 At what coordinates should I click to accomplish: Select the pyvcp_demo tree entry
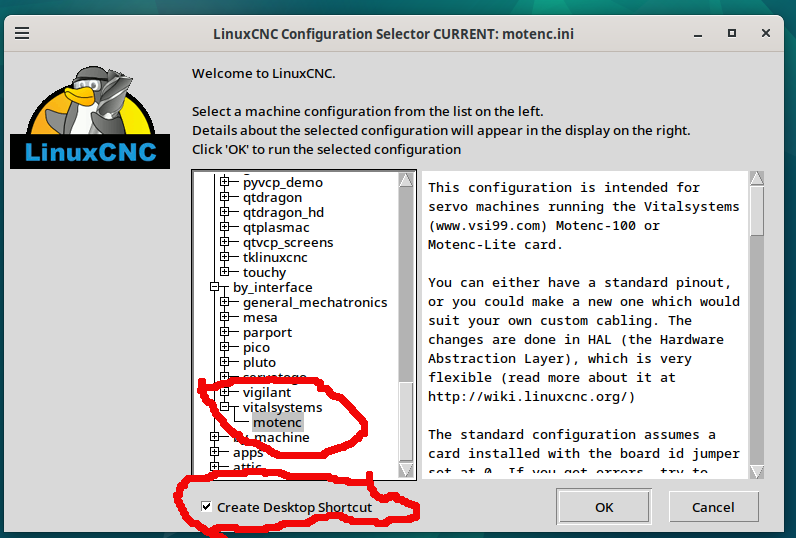[x=282, y=182]
